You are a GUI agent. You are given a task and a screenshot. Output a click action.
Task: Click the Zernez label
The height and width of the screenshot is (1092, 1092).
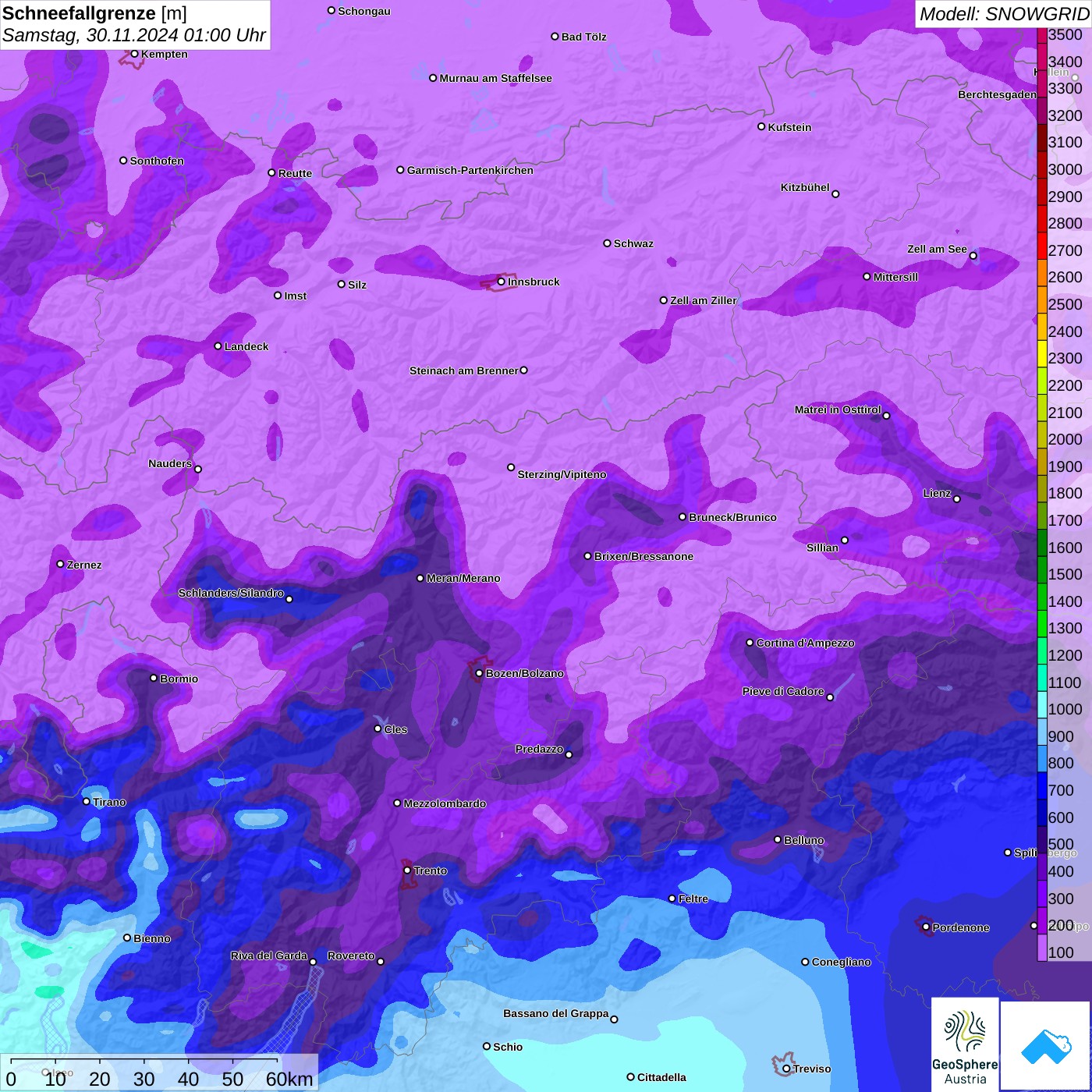tap(84, 565)
